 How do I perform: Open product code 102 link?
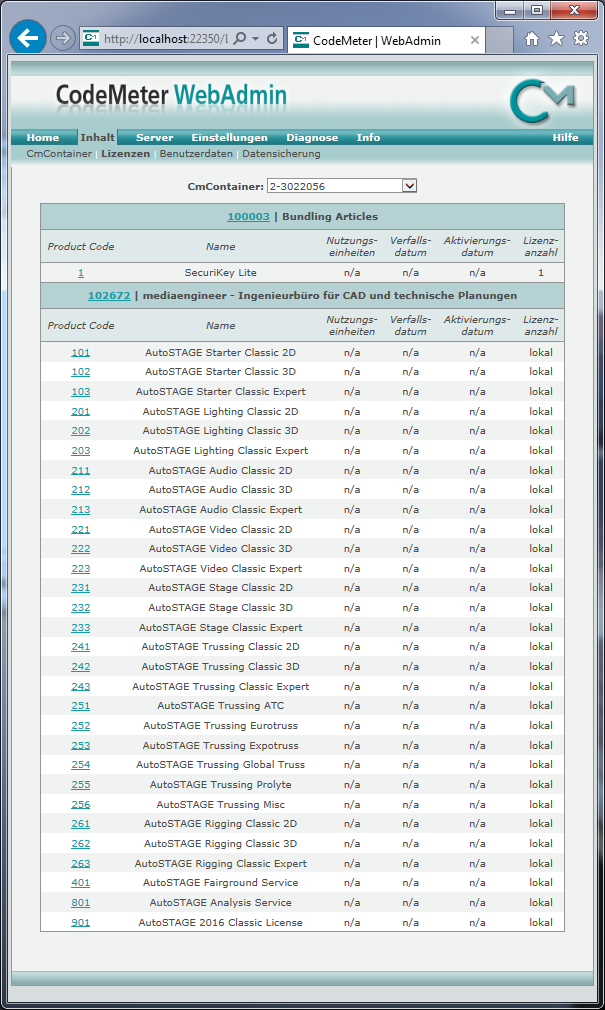pyautogui.click(x=81, y=372)
